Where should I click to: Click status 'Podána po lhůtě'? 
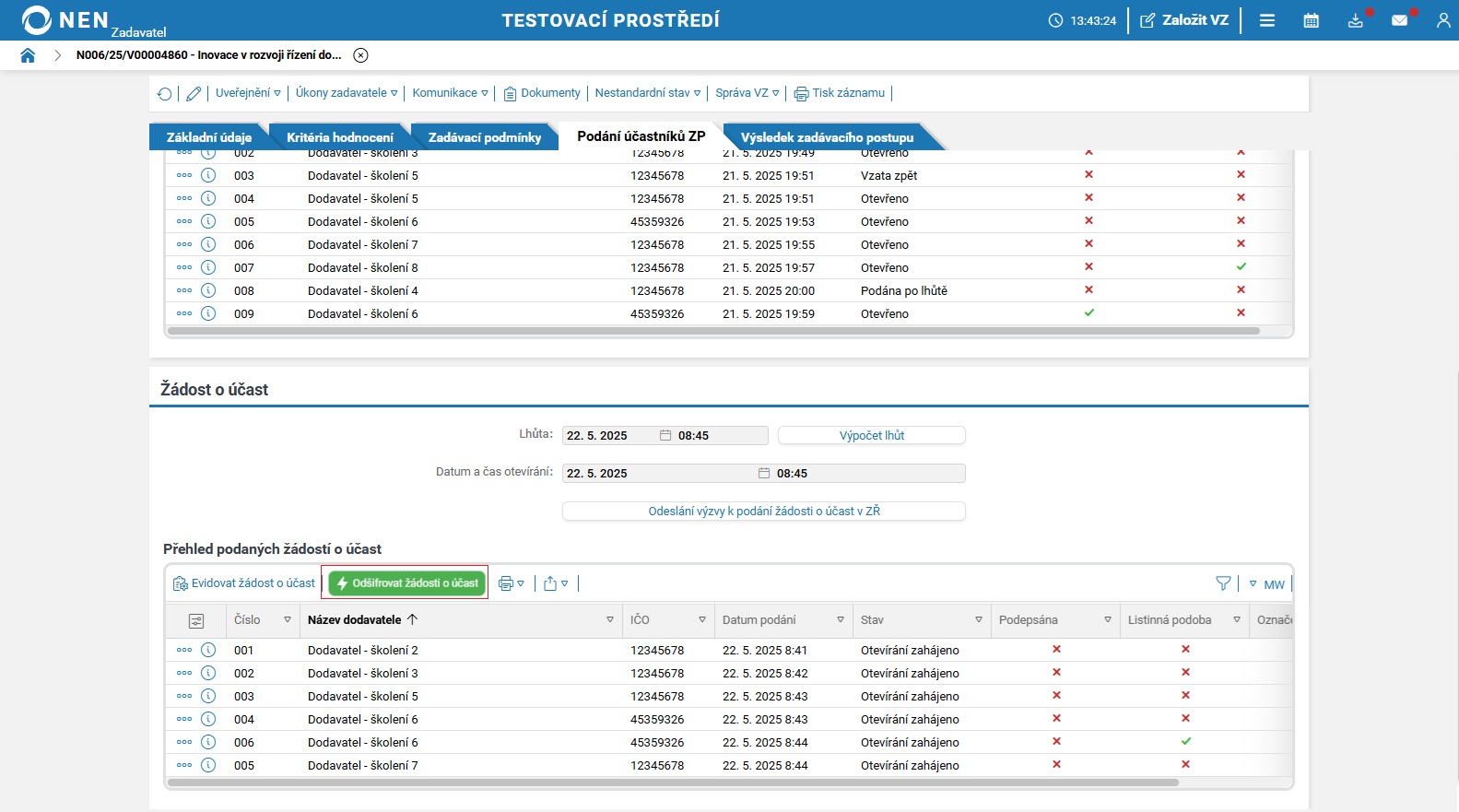[x=904, y=290]
